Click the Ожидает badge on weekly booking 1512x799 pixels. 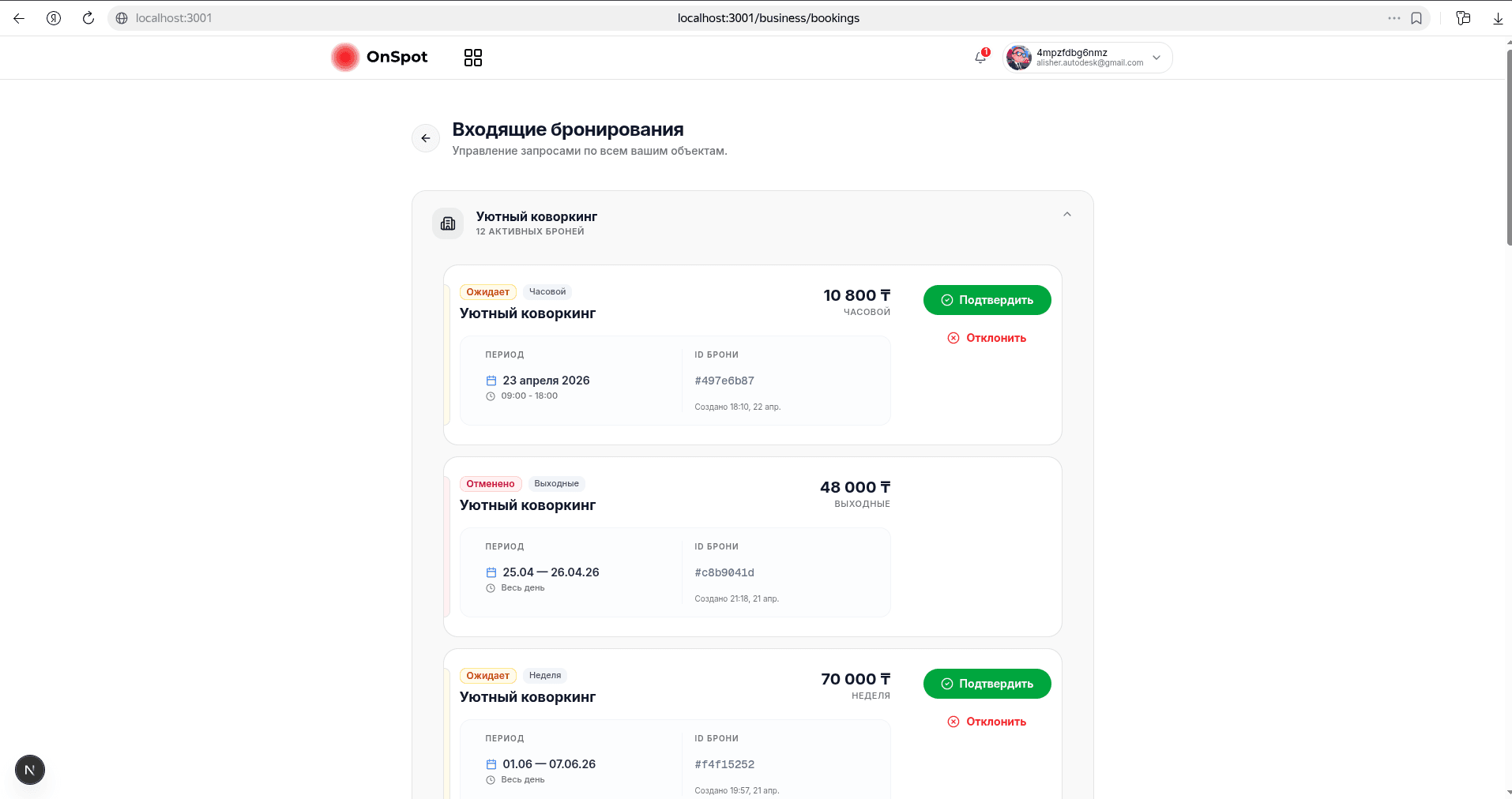(488, 676)
